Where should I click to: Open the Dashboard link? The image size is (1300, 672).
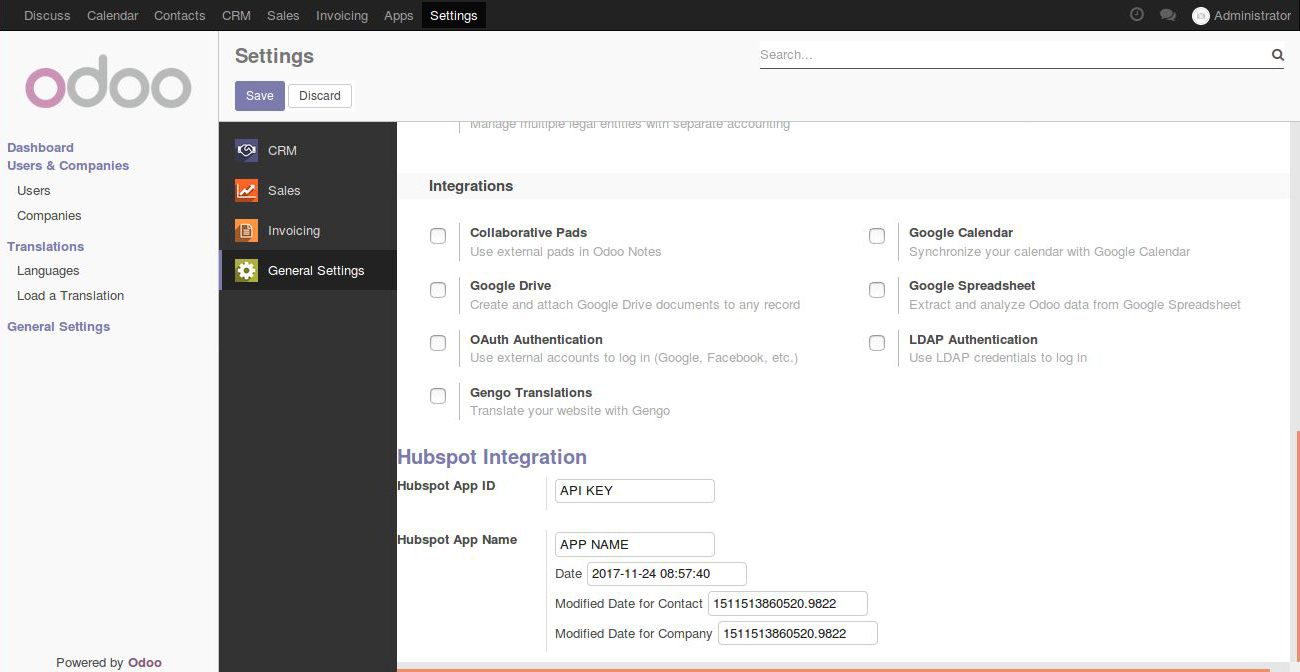(x=40, y=147)
